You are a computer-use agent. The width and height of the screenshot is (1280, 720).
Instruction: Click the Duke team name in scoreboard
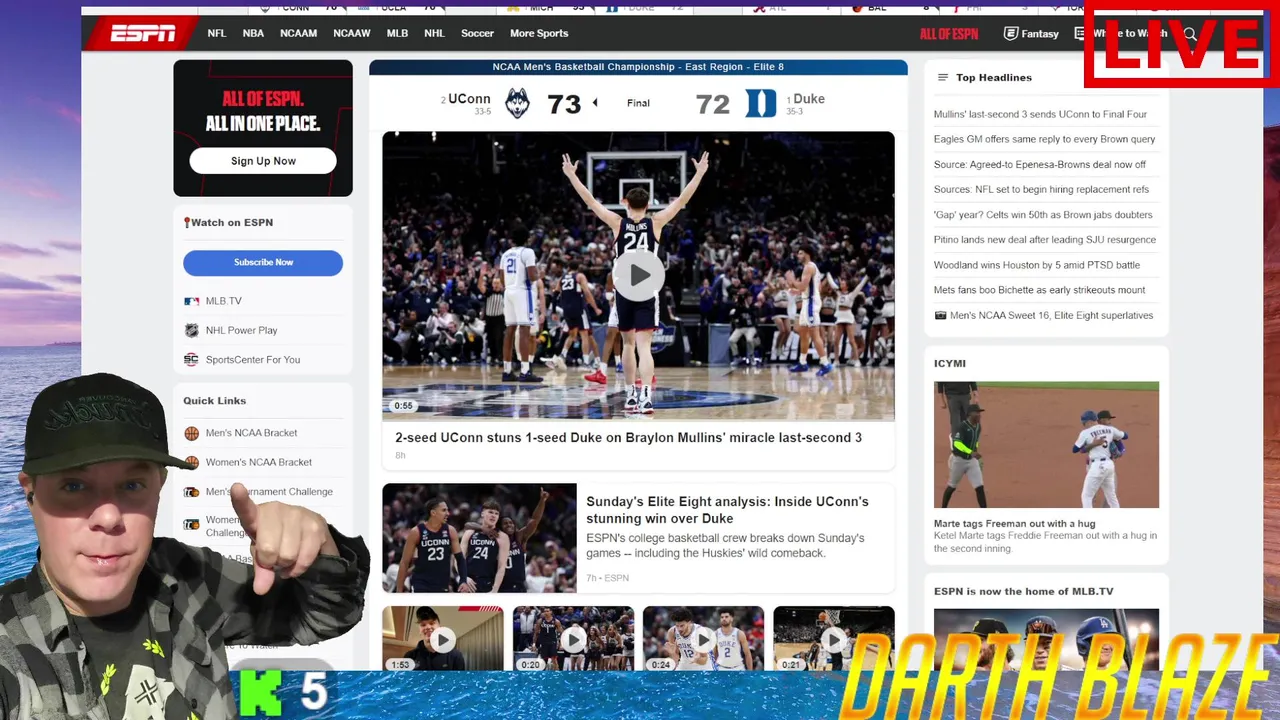pyautogui.click(x=809, y=99)
